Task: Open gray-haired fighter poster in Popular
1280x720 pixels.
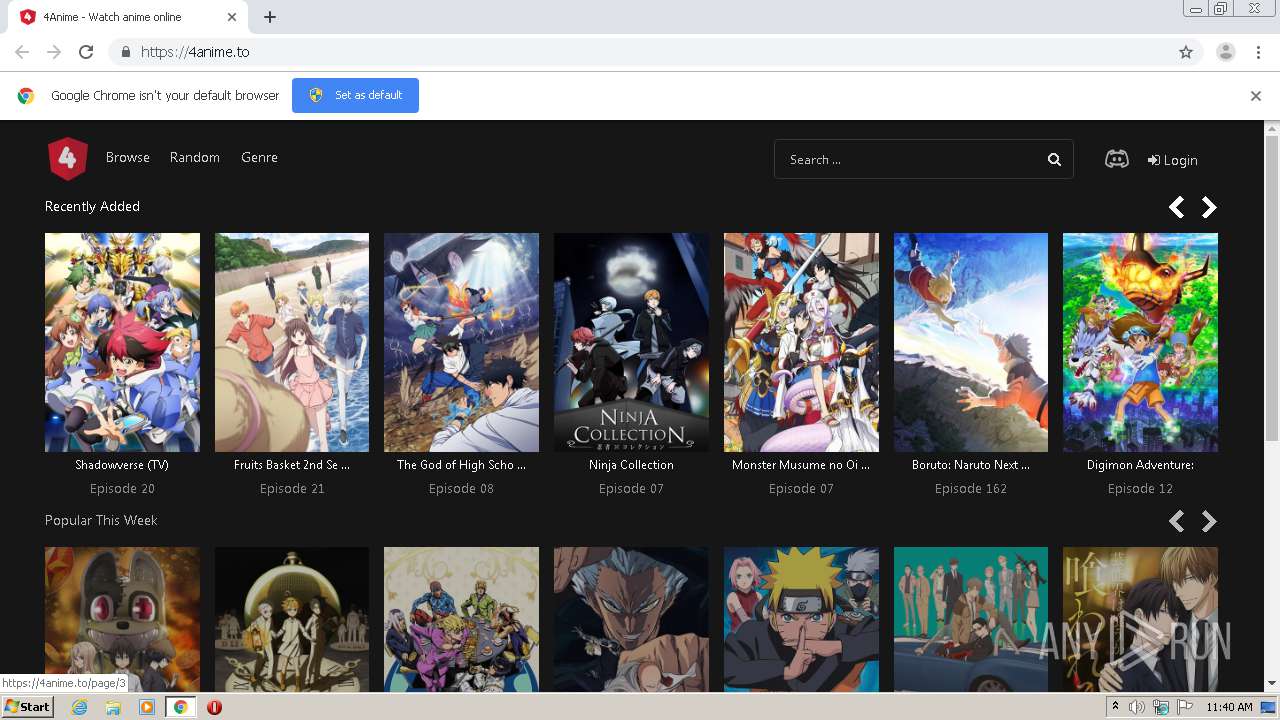Action: [631, 619]
